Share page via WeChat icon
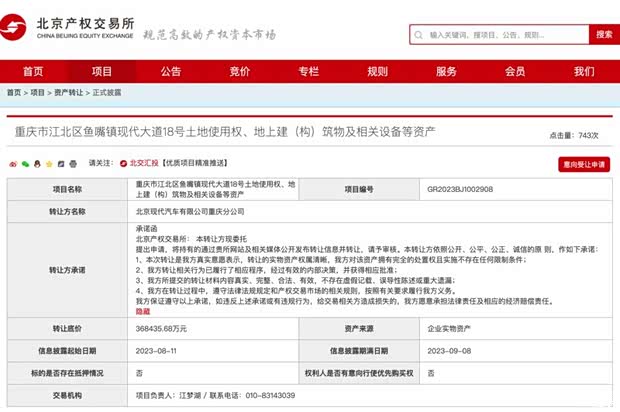The width and height of the screenshot is (620, 412). pyautogui.click(x=25, y=163)
